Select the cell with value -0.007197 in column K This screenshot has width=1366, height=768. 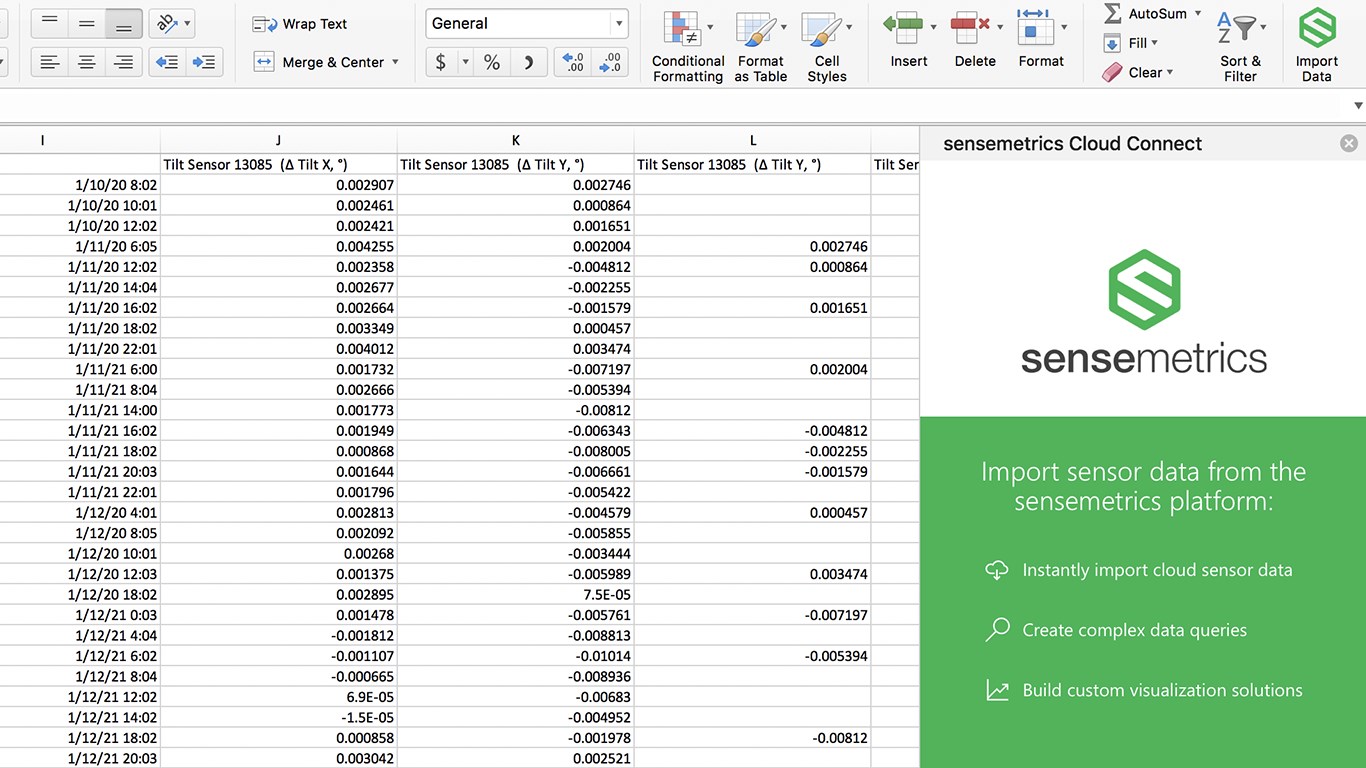point(516,369)
